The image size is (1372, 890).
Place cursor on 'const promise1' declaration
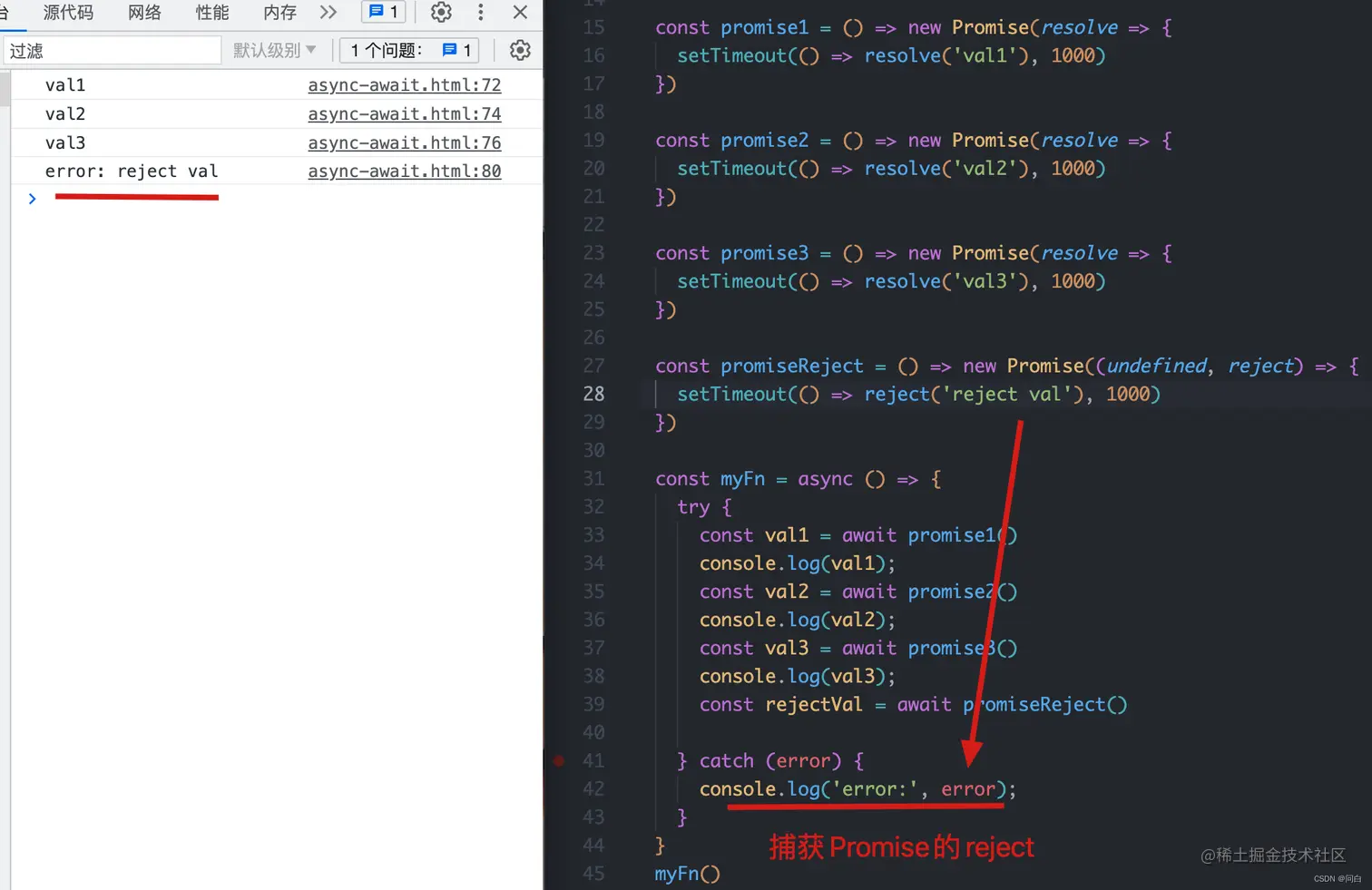pos(731,28)
